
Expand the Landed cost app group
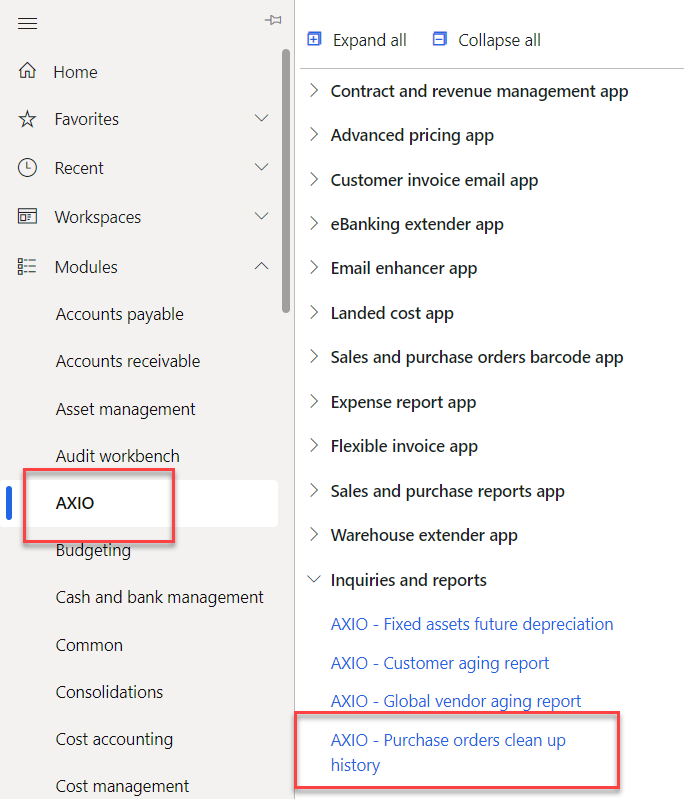314,313
